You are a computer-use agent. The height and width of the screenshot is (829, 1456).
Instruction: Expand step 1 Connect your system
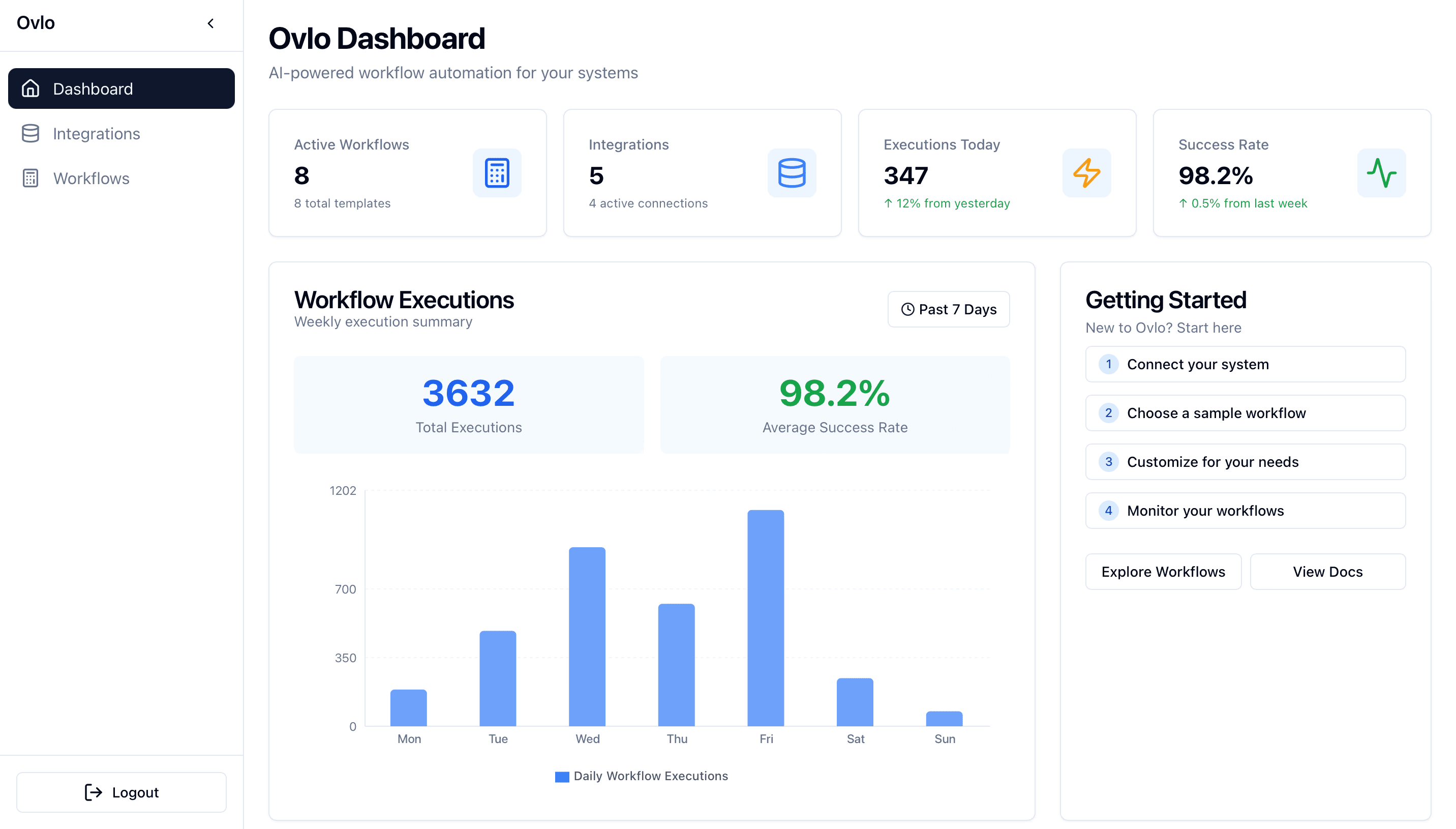coord(1245,364)
